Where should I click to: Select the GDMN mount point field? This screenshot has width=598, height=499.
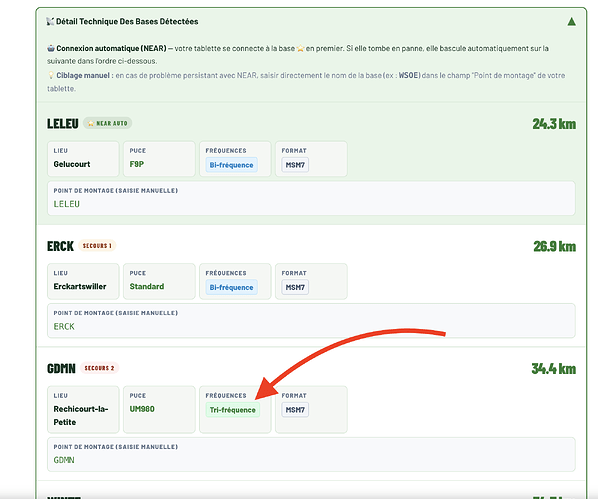[x=311, y=454]
